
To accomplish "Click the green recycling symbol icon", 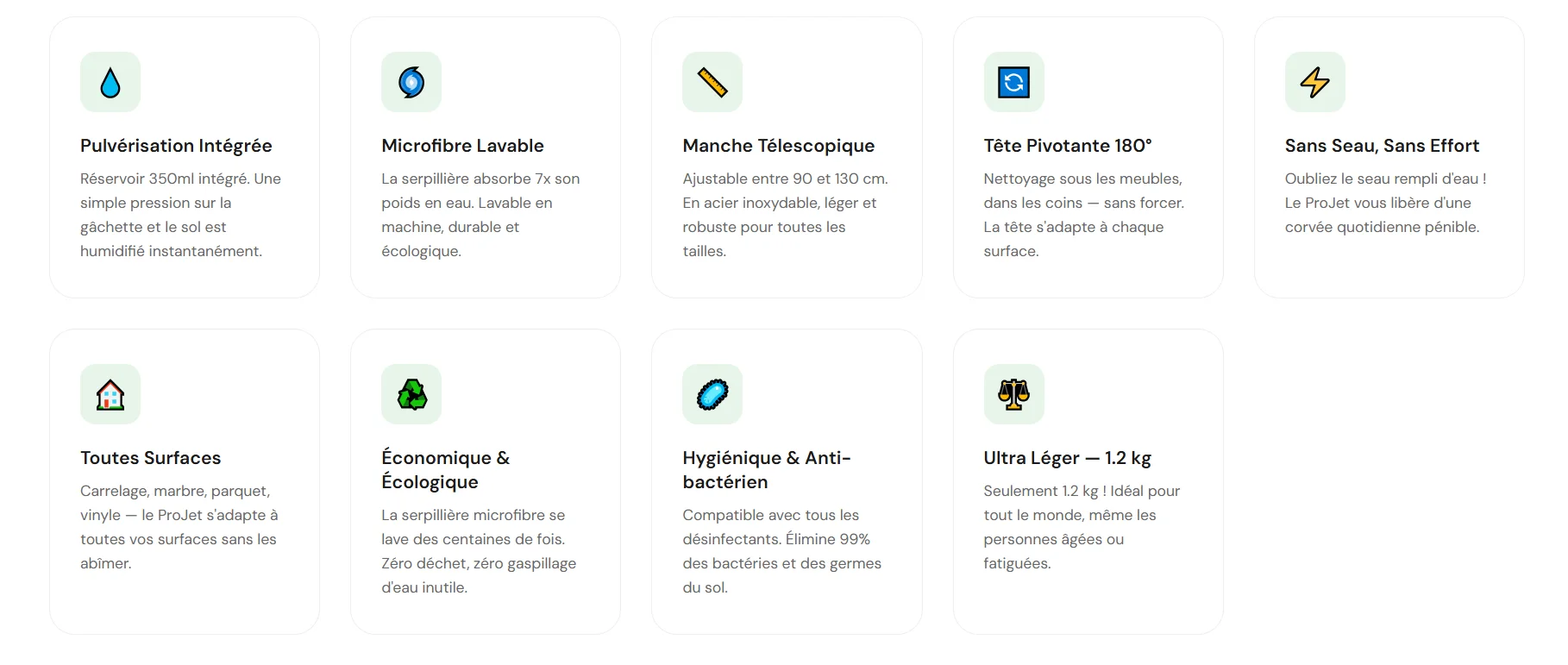I will [411, 395].
